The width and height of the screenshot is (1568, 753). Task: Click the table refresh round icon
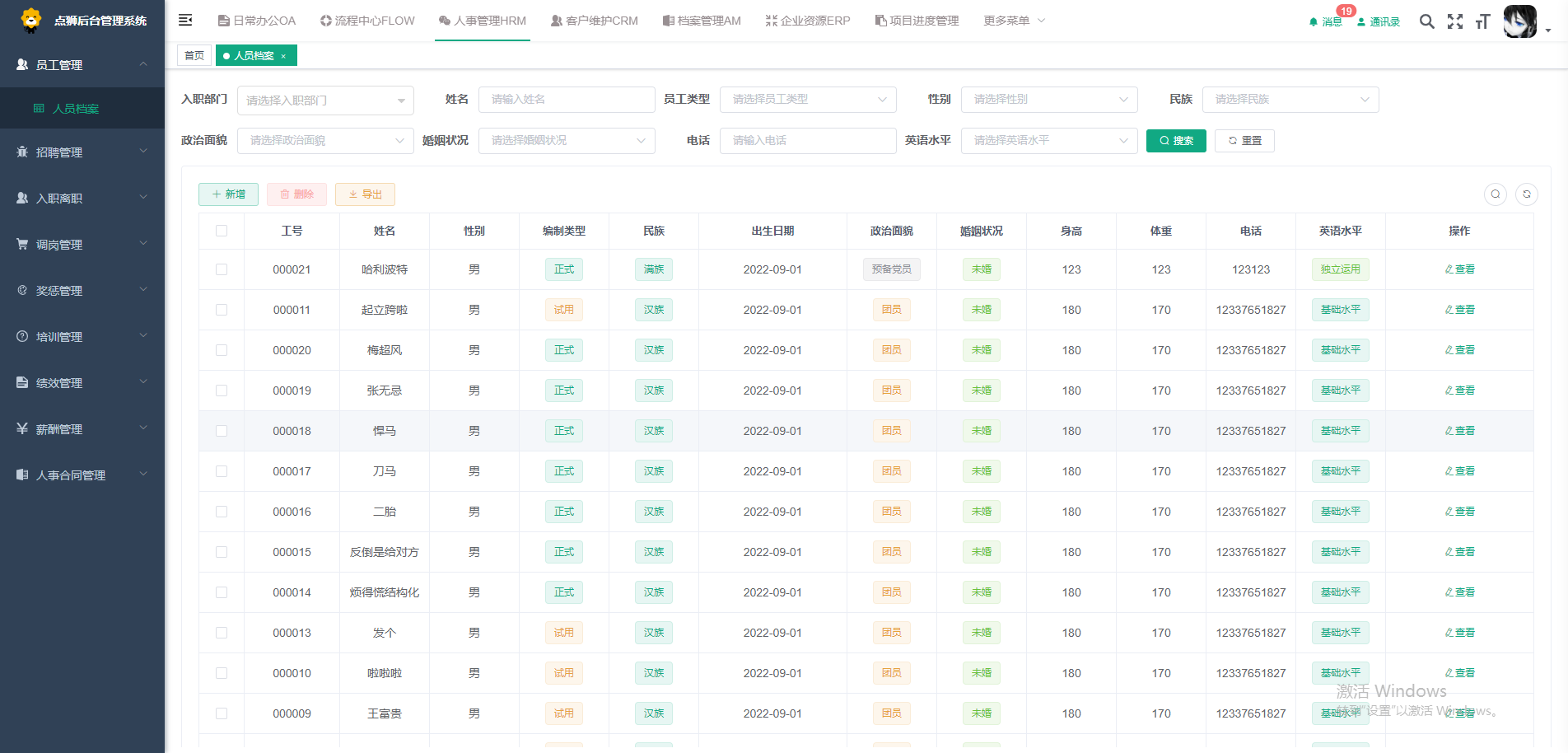(1527, 194)
